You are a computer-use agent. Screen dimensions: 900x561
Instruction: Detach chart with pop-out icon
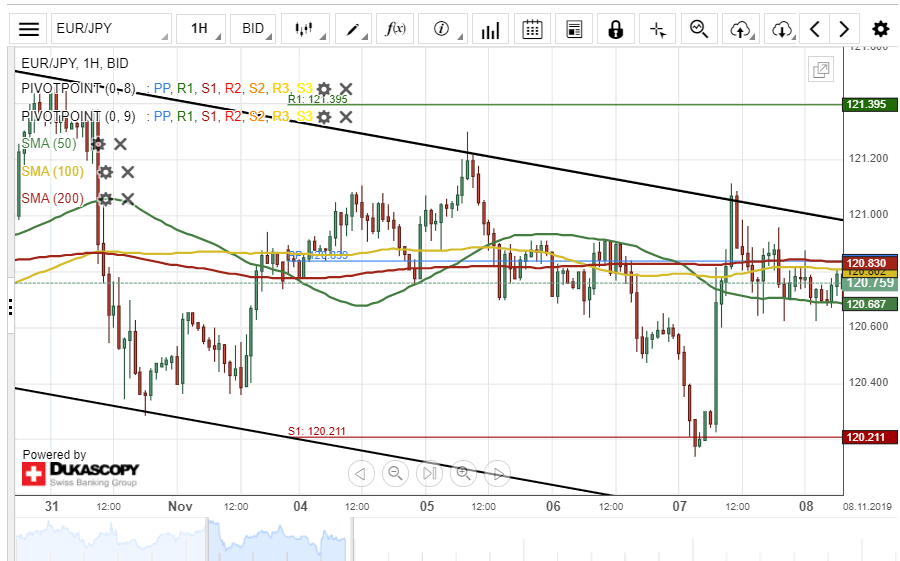point(821,70)
